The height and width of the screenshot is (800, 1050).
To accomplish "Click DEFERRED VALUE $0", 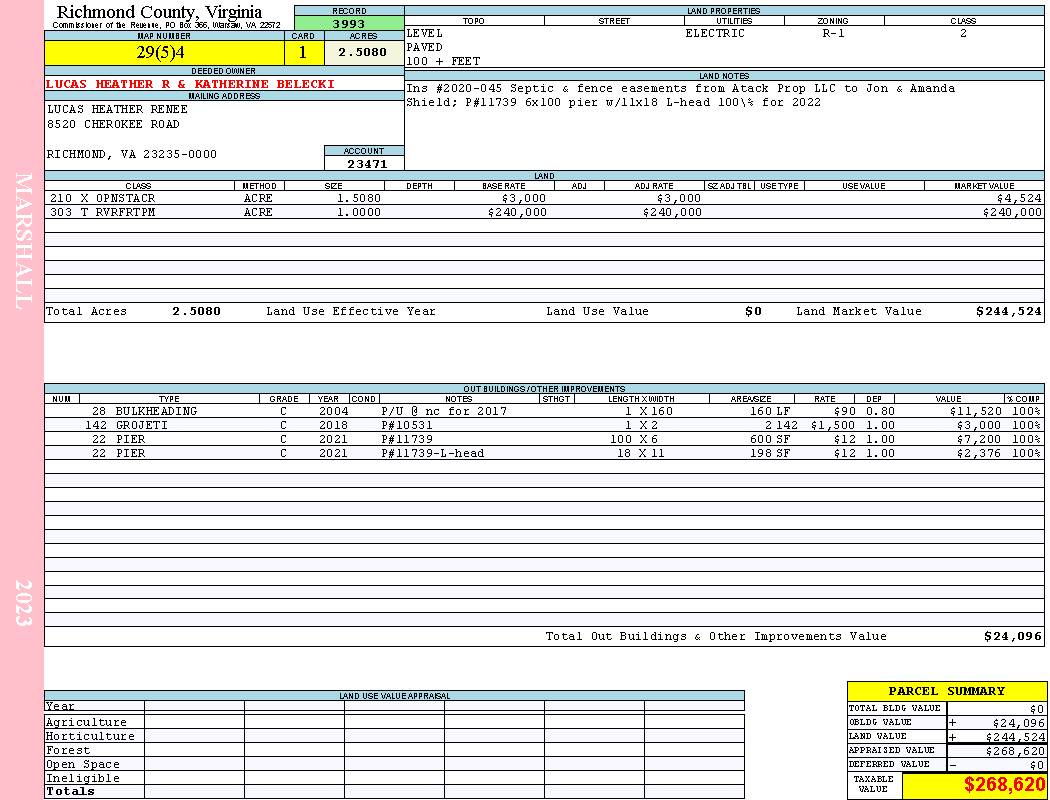I will click(1037, 765).
